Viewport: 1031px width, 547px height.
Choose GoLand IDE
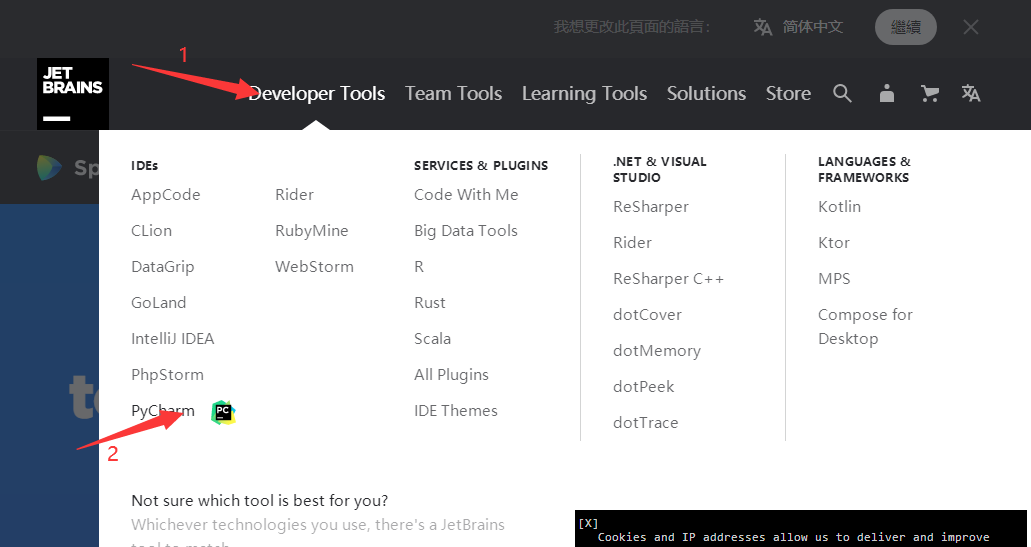158,302
